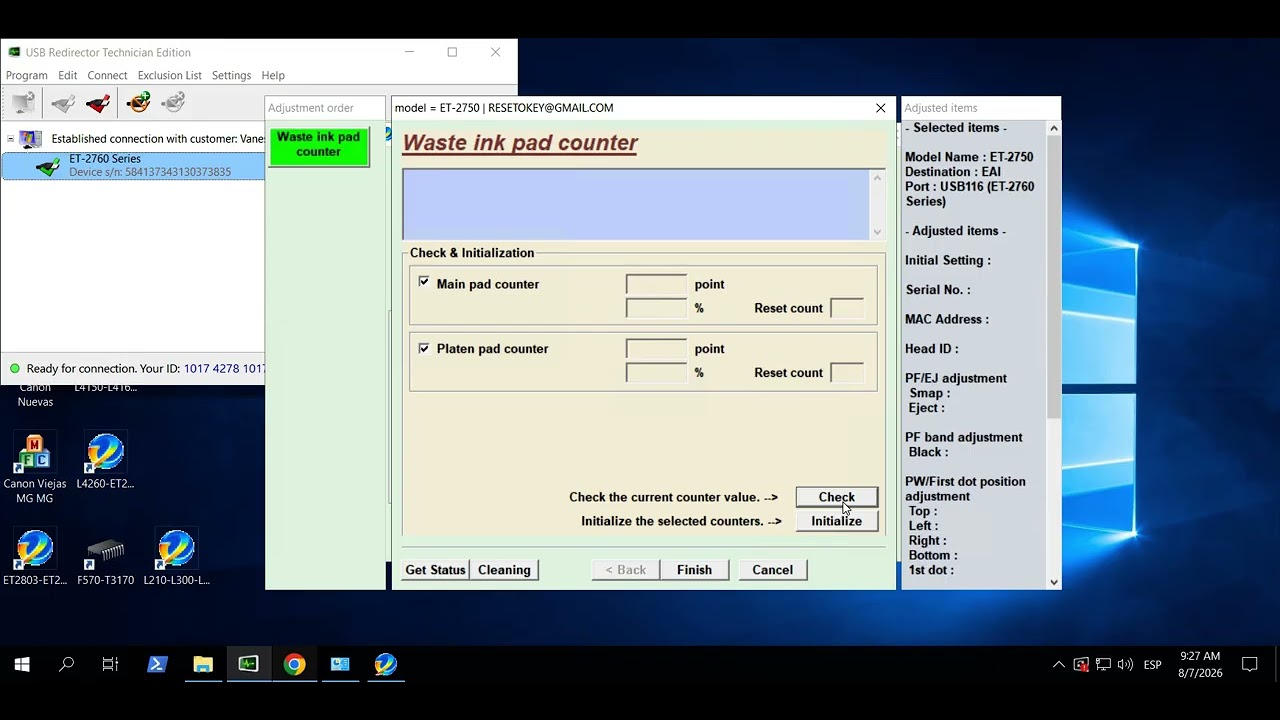Click the Platen pad Reset count field
The height and width of the screenshot is (720, 1280).
point(847,372)
